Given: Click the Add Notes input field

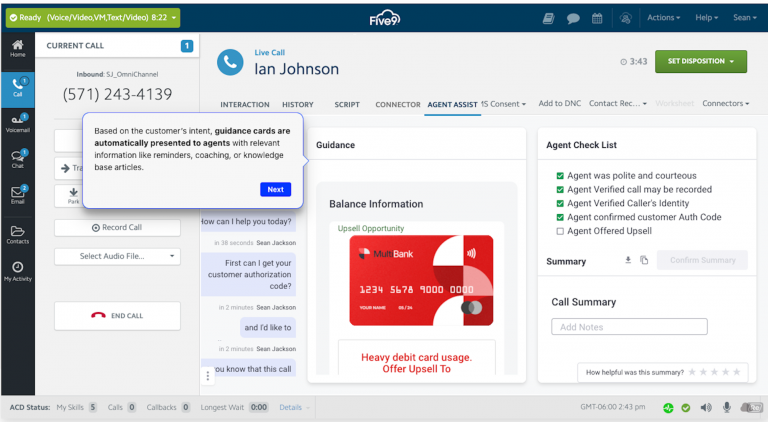Looking at the screenshot, I should (x=629, y=327).
